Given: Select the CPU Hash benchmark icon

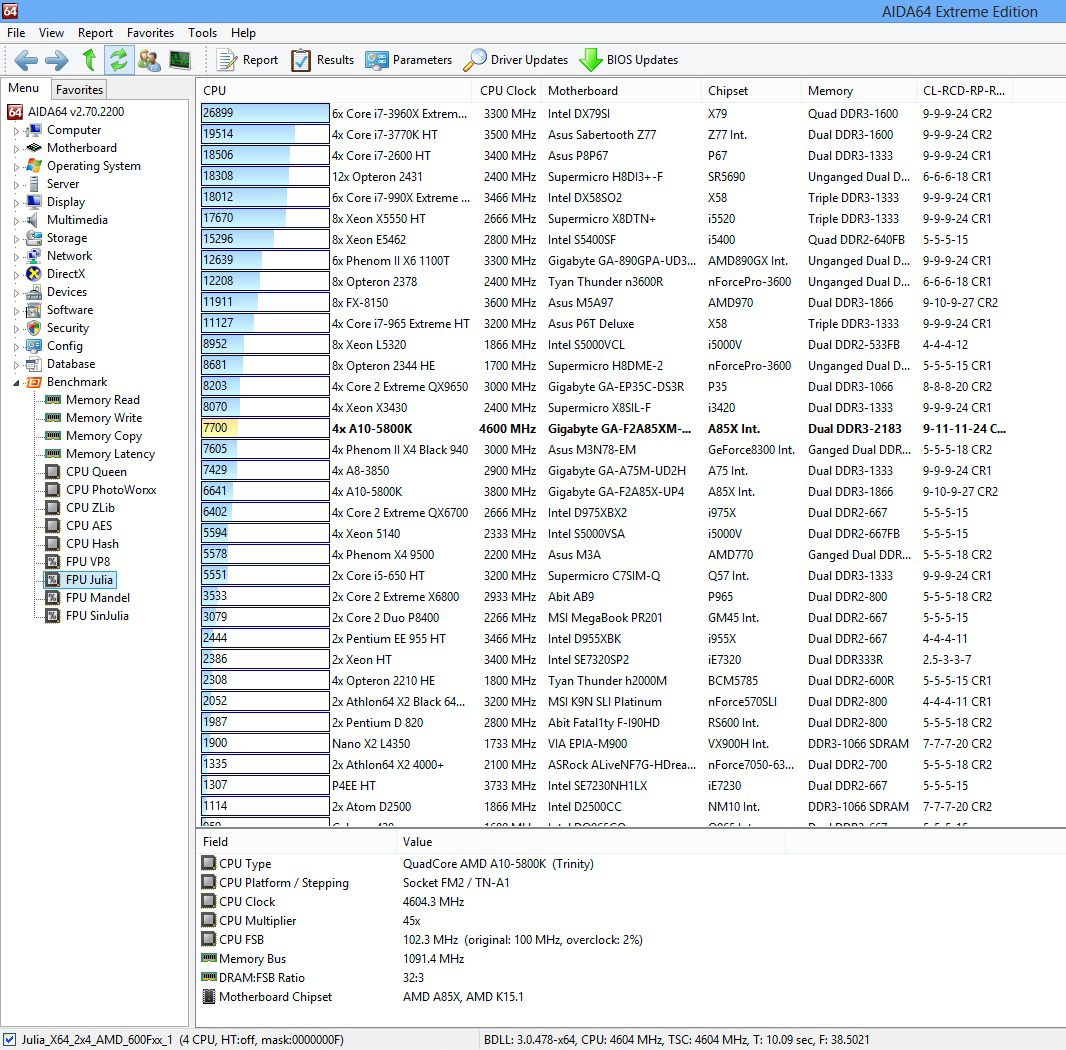Looking at the screenshot, I should (x=52, y=543).
